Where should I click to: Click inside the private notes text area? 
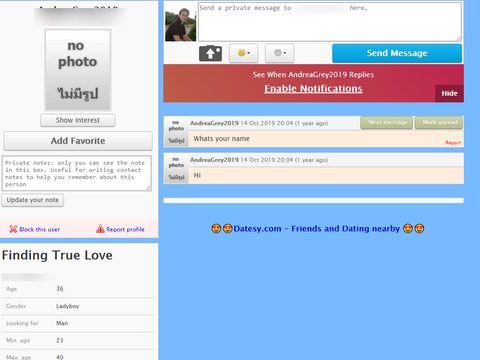point(77,173)
